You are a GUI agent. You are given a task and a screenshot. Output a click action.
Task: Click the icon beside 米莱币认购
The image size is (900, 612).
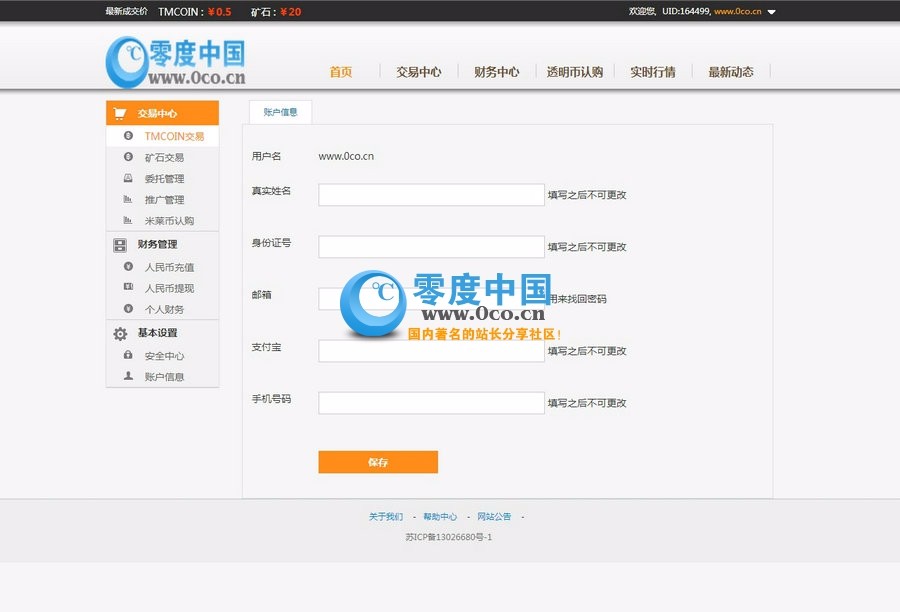(x=127, y=220)
